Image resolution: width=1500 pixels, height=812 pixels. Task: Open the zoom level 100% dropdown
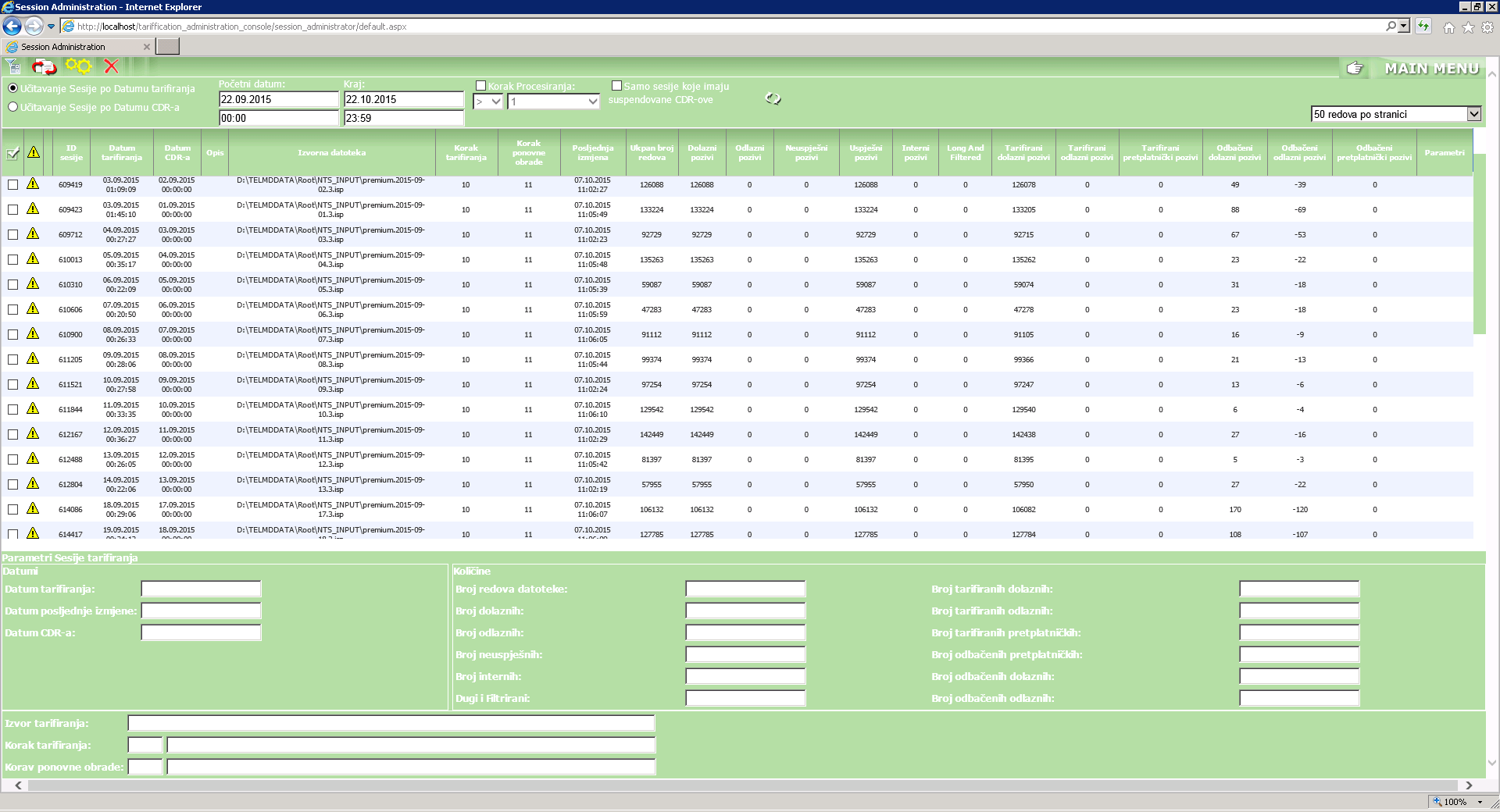[x=1480, y=802]
